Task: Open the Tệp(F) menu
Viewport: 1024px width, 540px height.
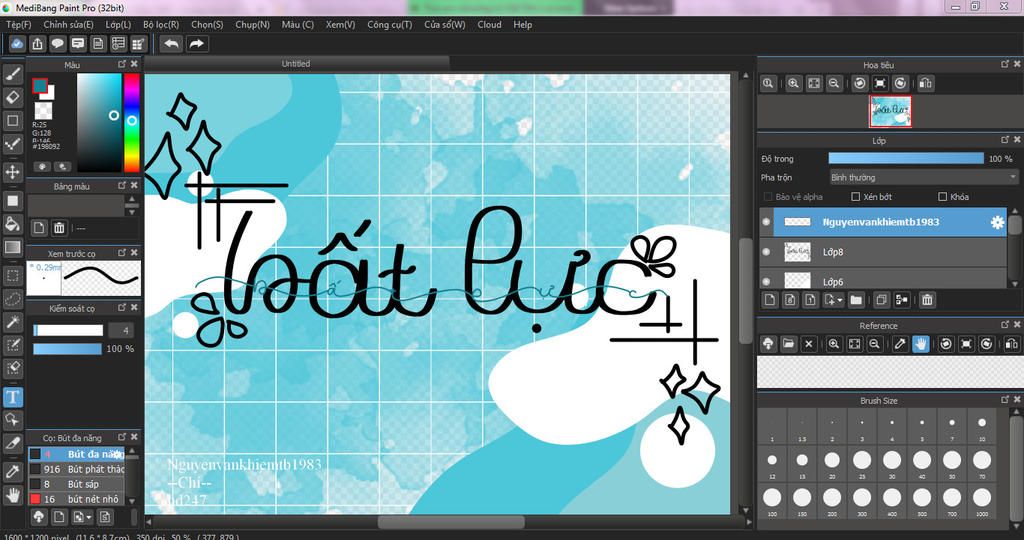Action: point(19,24)
